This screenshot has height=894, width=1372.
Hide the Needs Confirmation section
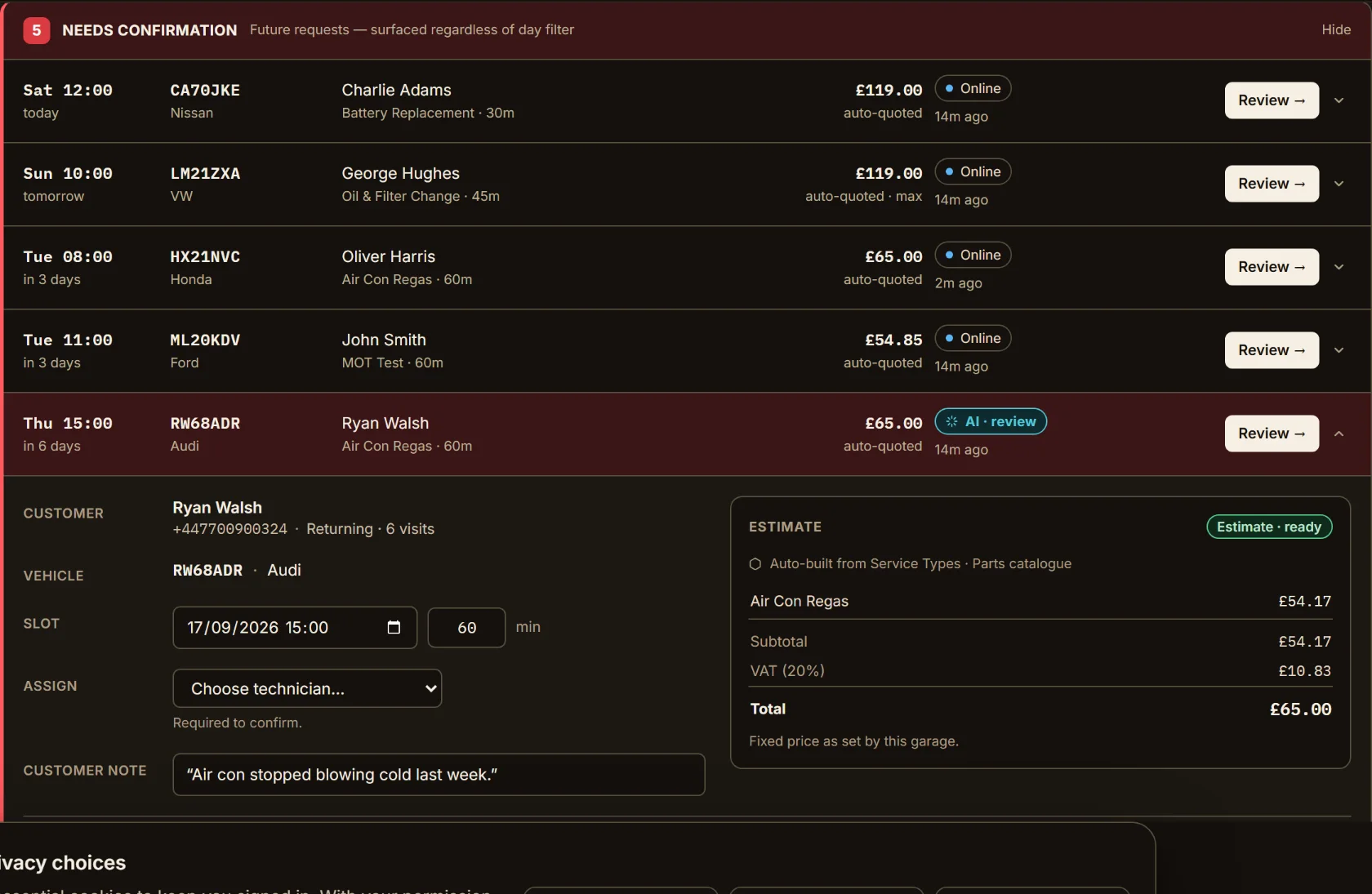coord(1336,29)
